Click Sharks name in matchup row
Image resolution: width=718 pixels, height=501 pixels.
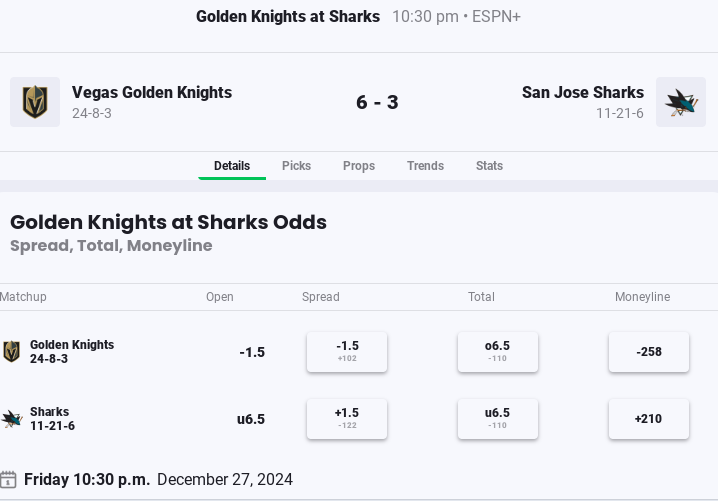point(49,411)
